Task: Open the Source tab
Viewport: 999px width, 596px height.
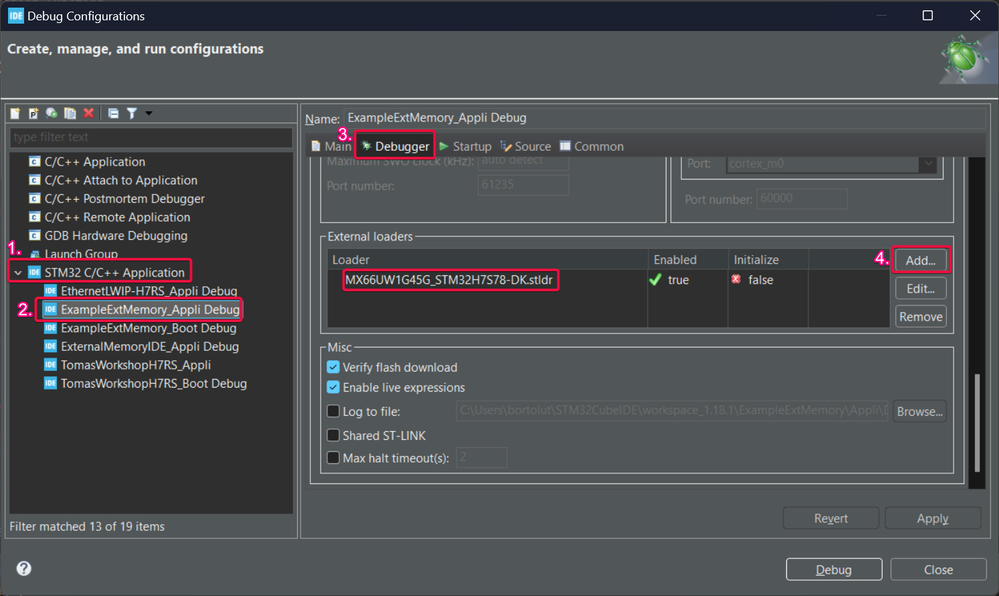Action: pos(526,146)
